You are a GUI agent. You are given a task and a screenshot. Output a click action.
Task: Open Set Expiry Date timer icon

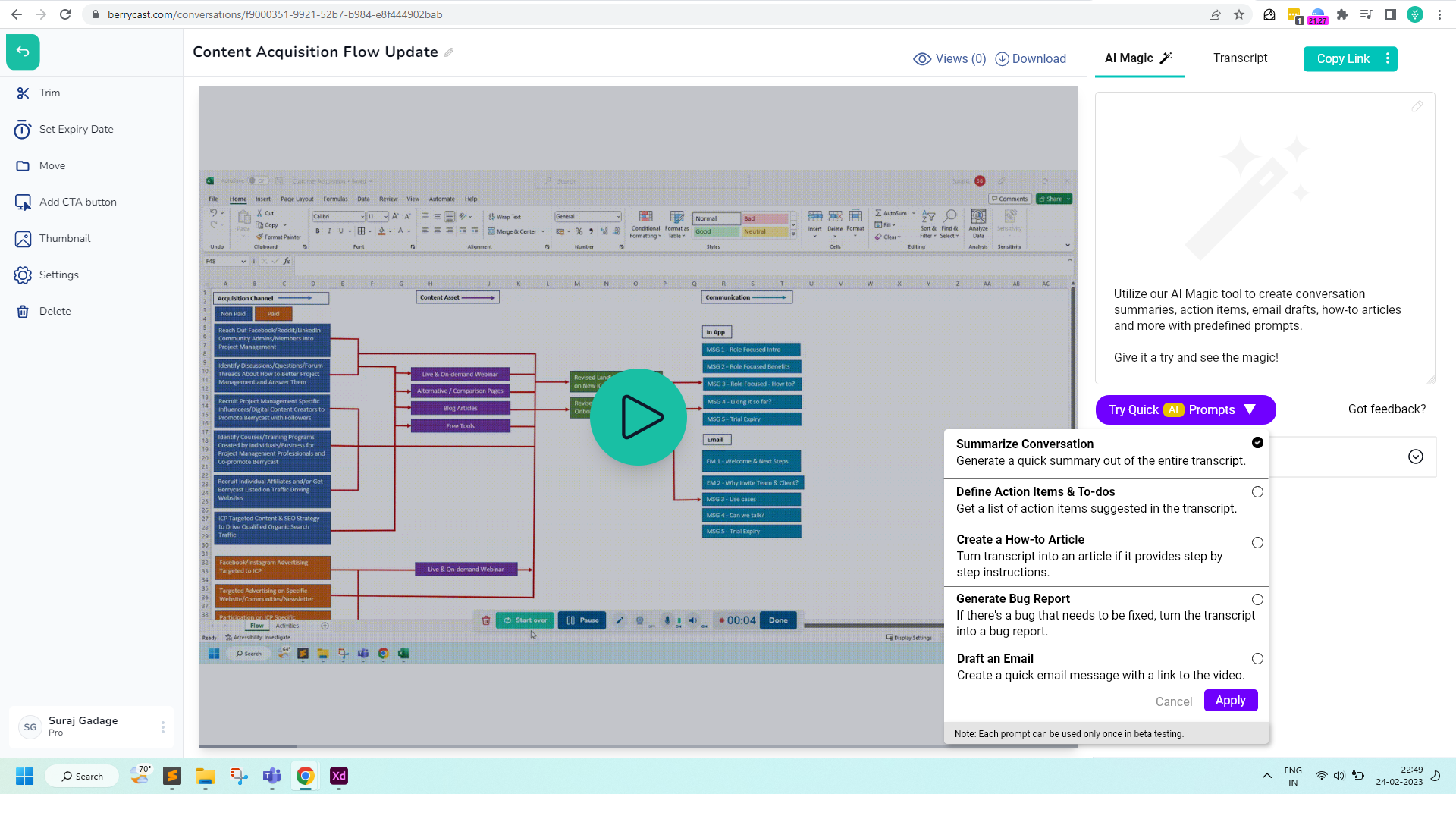(23, 130)
